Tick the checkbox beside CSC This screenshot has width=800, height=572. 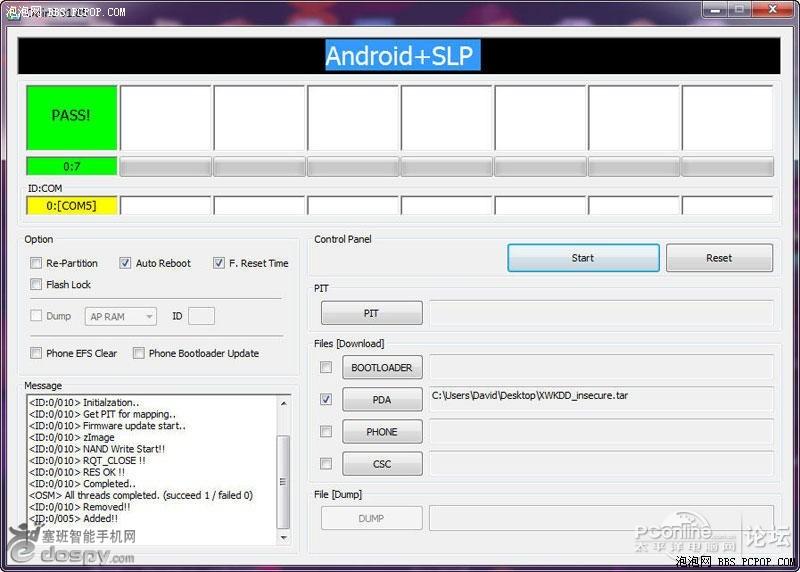pyautogui.click(x=326, y=464)
